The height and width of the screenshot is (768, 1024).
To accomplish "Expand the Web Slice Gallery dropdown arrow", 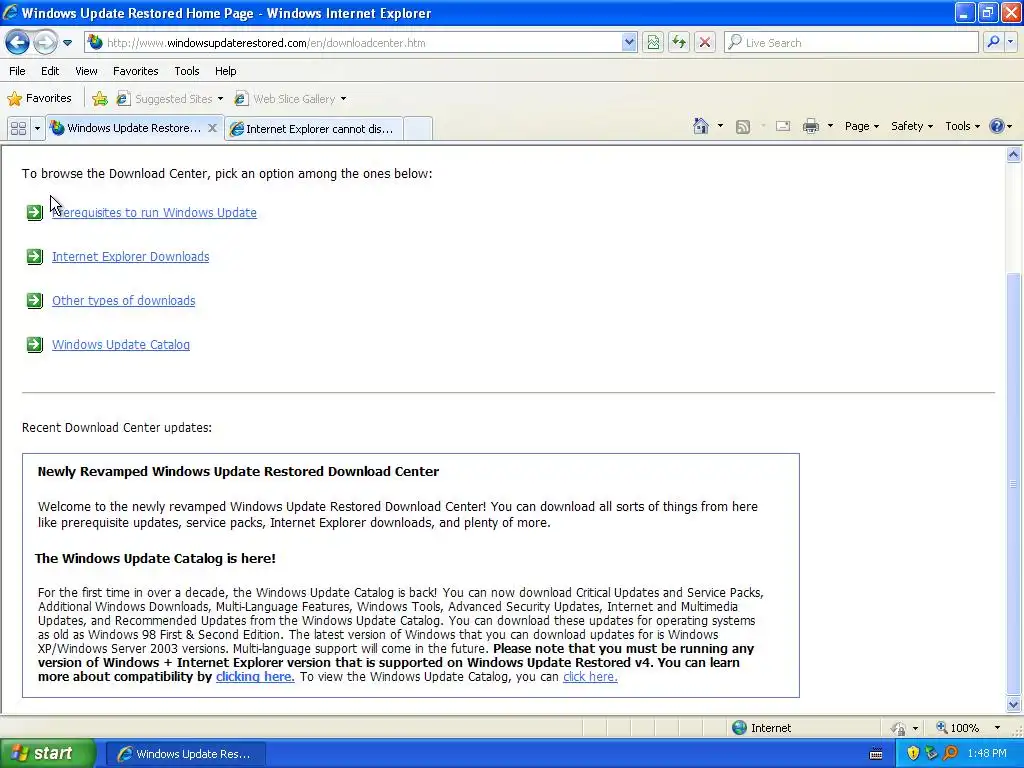I will pyautogui.click(x=344, y=99).
